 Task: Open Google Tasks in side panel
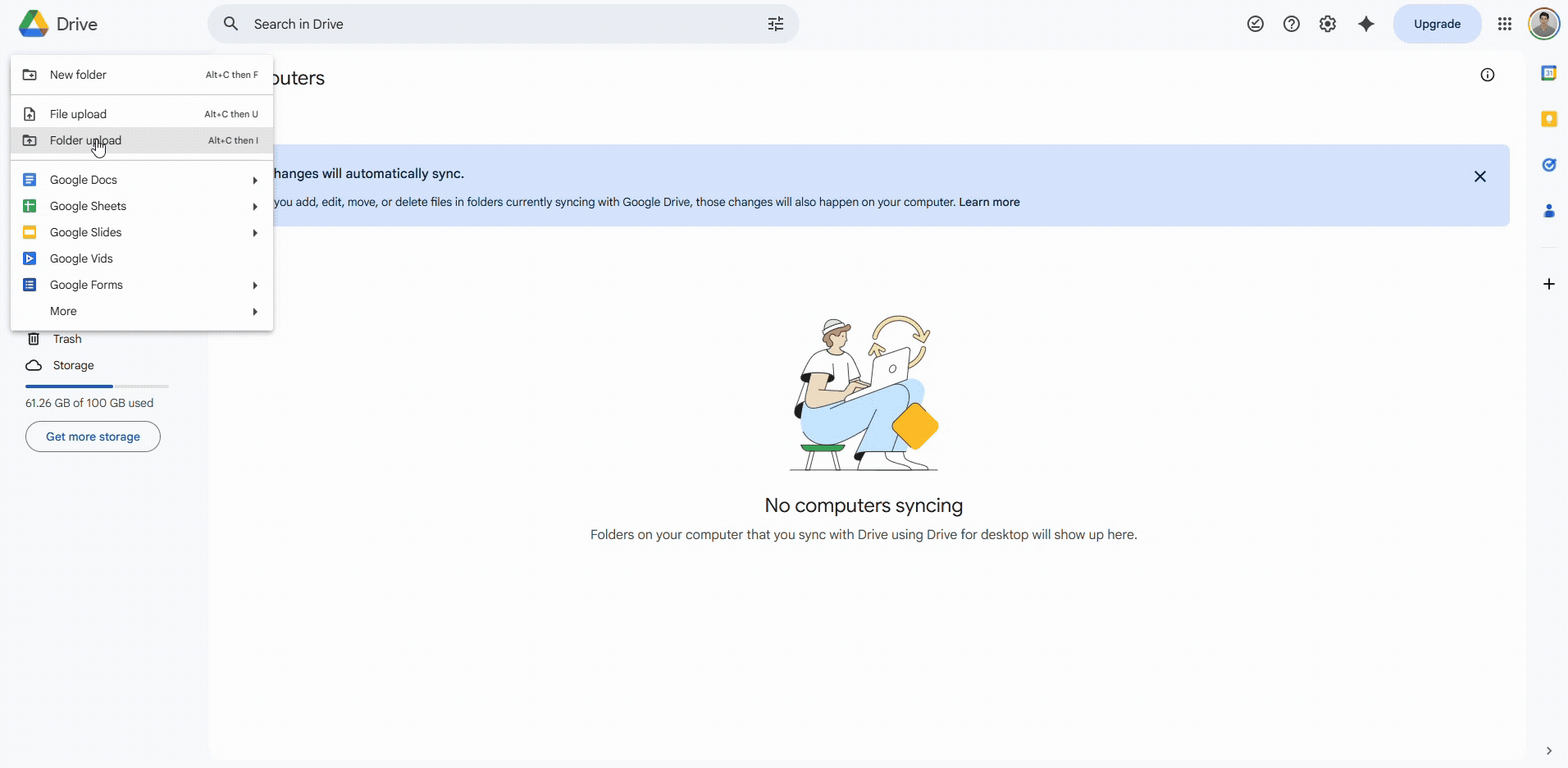(x=1549, y=165)
